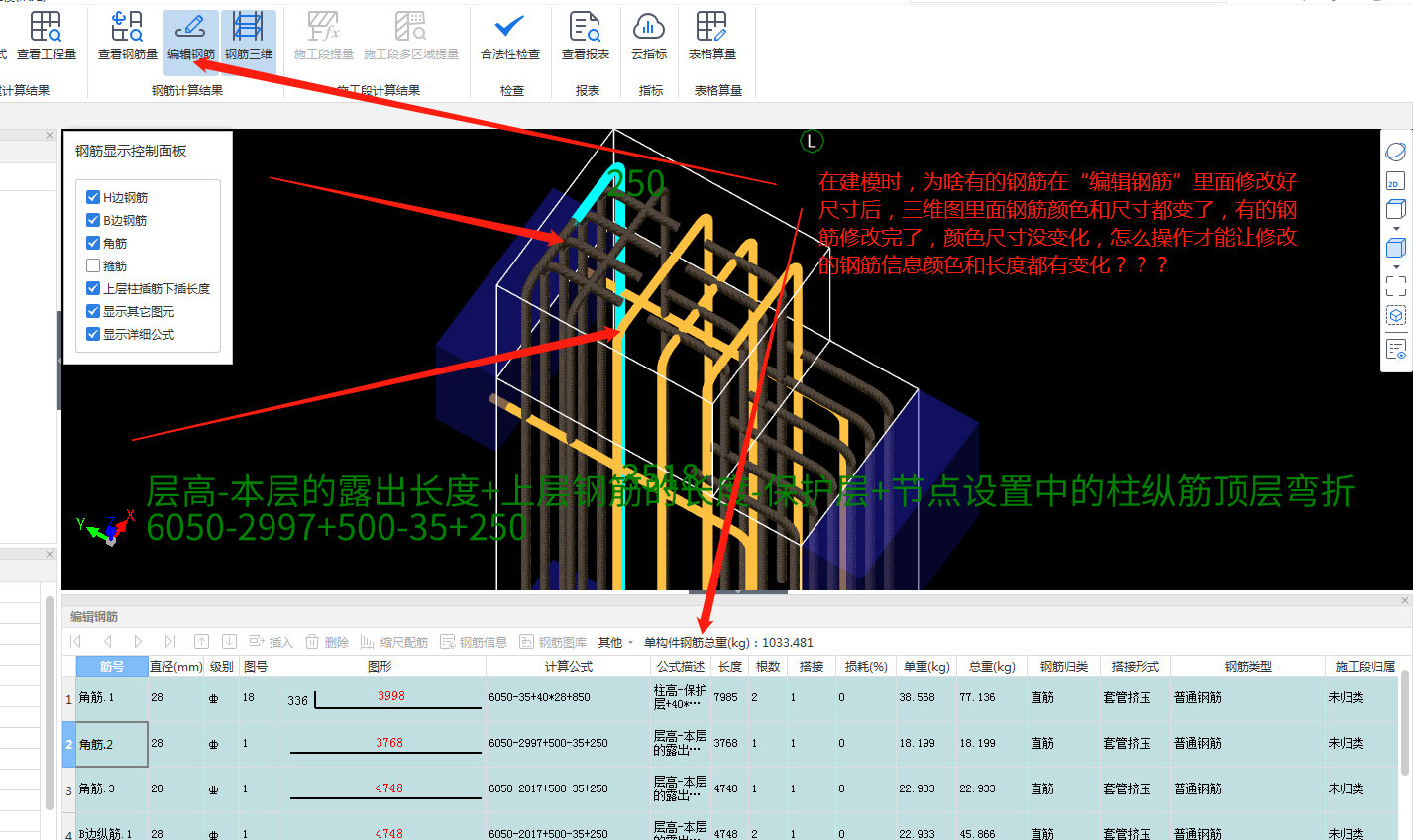Screen dimensions: 1413x840
Task: Select row 1 cell 角筋.1
Action: (112, 698)
